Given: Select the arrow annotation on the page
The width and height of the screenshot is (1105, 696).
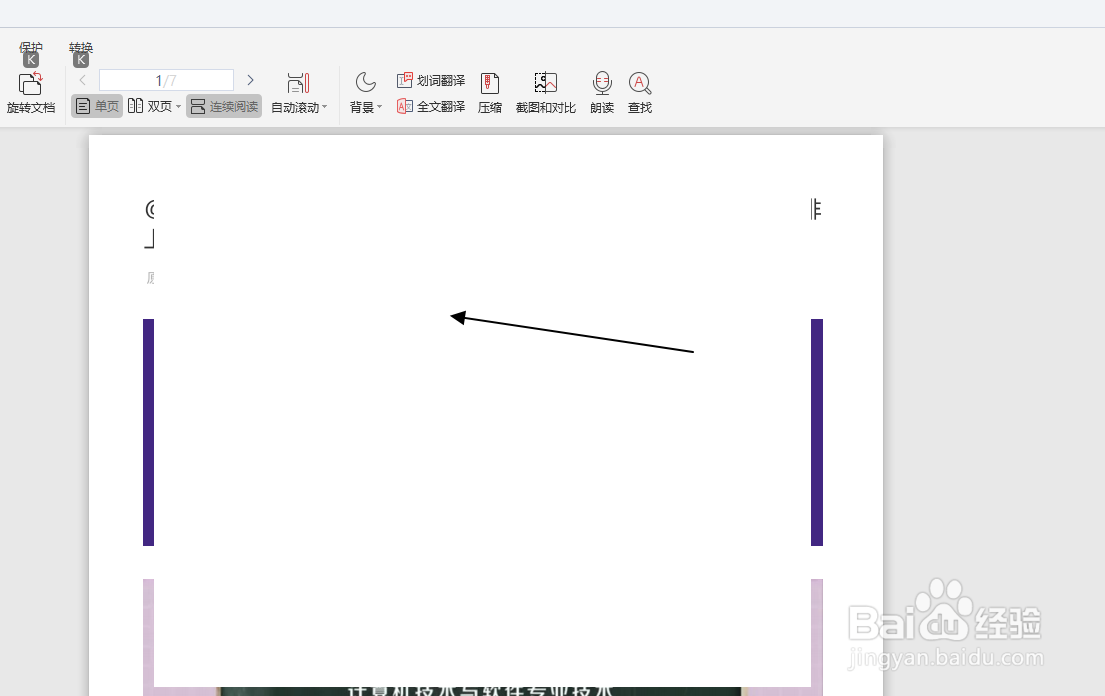Looking at the screenshot, I should [x=575, y=333].
